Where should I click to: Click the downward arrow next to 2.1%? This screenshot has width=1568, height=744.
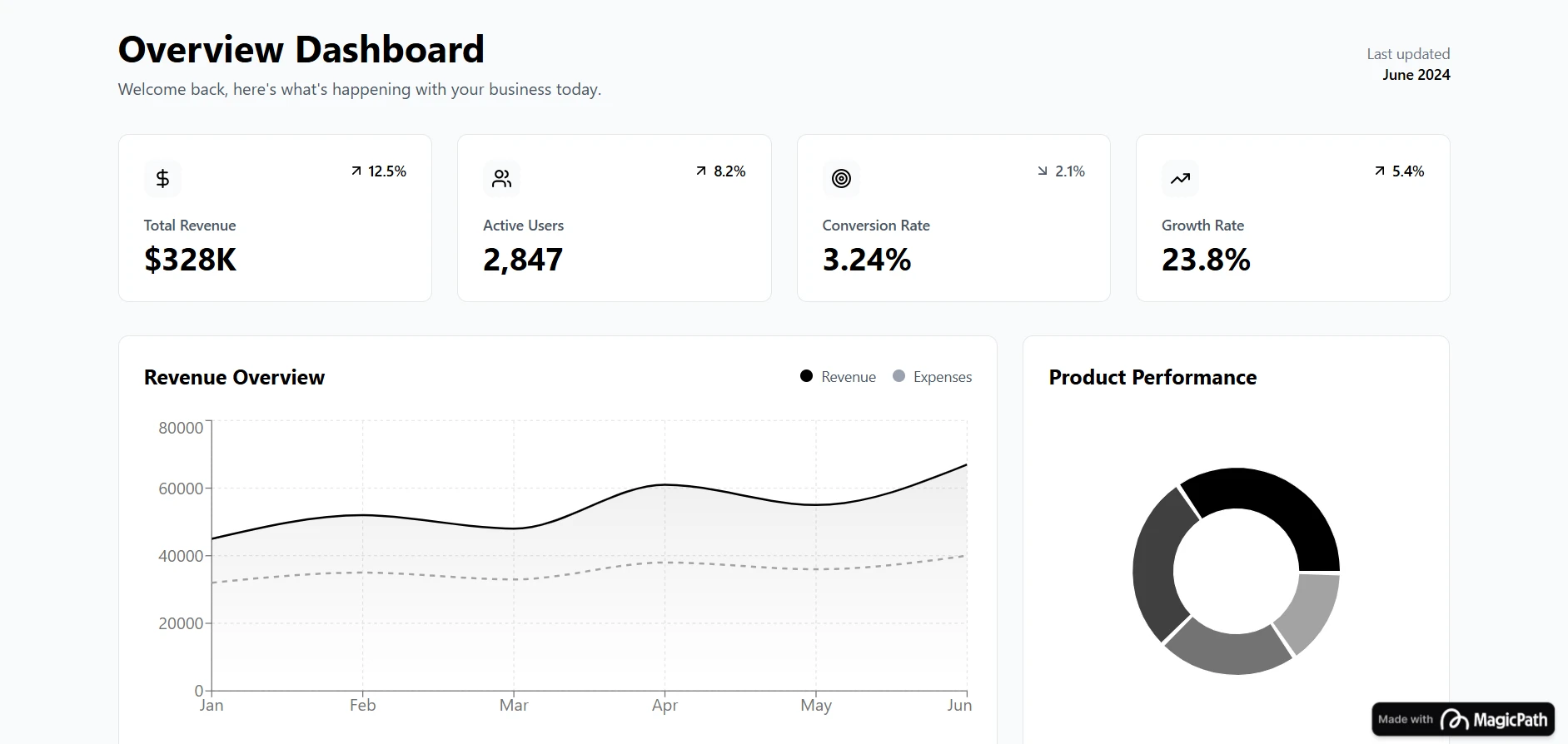coord(1042,171)
